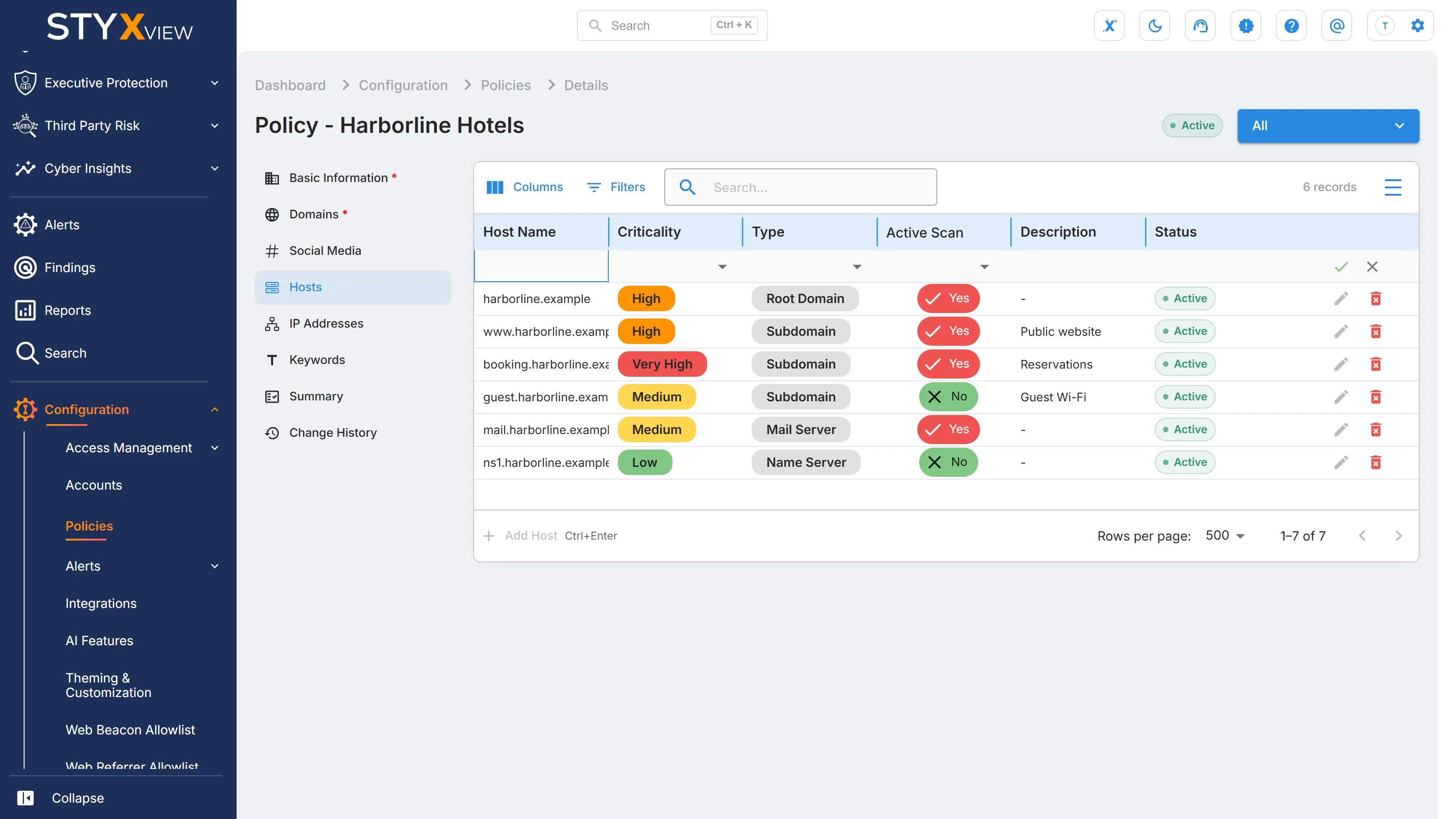The image size is (1456, 819).
Task: Expand Alerts submenu under Configuration
Action: click(214, 566)
